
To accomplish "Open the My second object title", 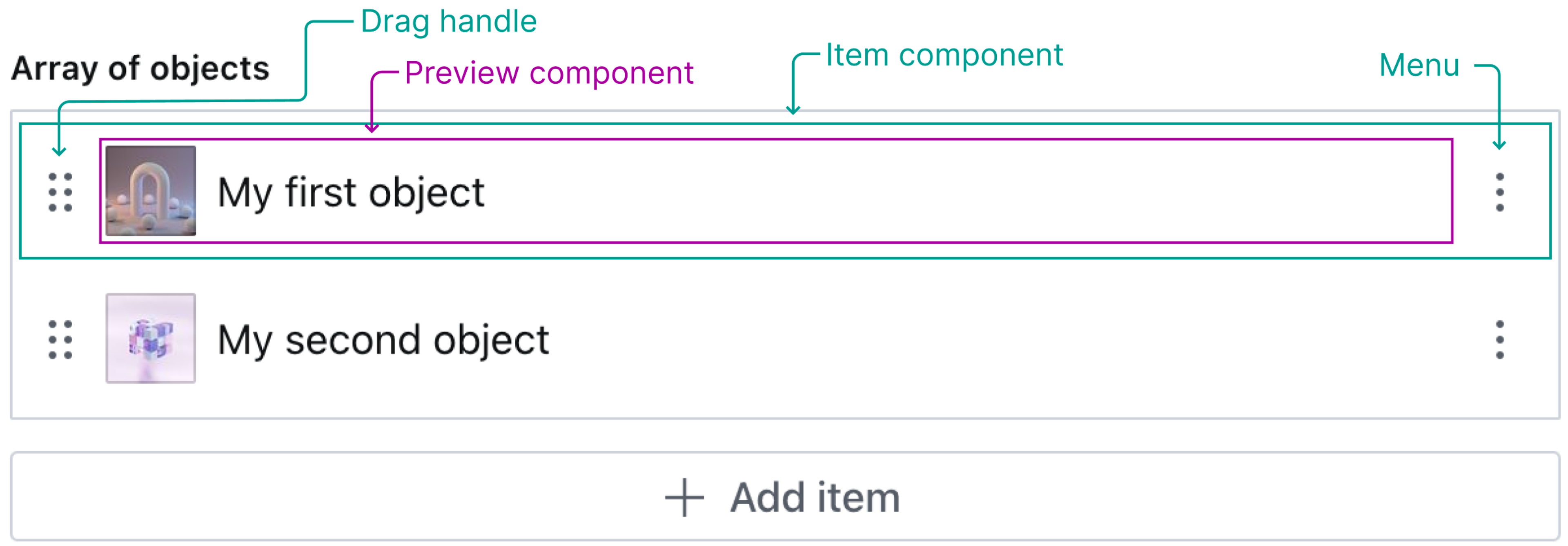I will click(x=383, y=340).
